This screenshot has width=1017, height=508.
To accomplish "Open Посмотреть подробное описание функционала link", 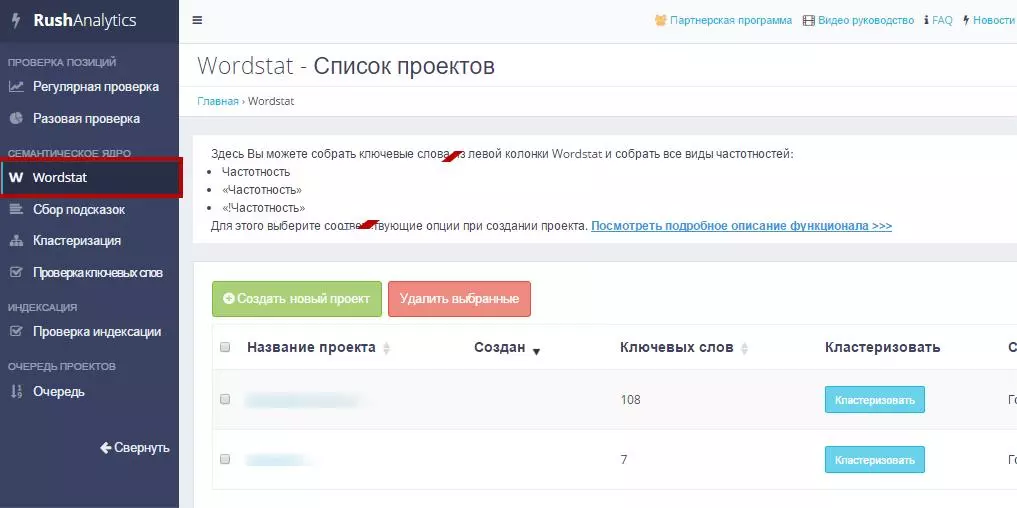I will click(741, 226).
